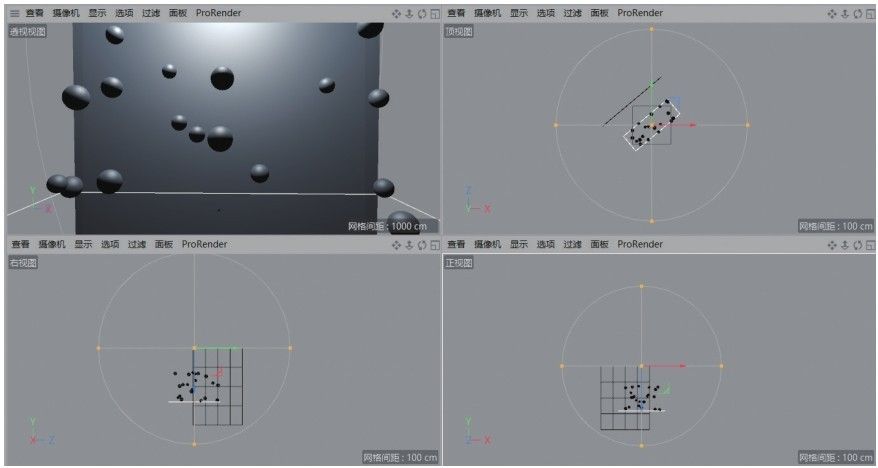This screenshot has height=468, width=878.
Task: Toggle maximize icon of the front view
Action: pyautogui.click(x=870, y=245)
